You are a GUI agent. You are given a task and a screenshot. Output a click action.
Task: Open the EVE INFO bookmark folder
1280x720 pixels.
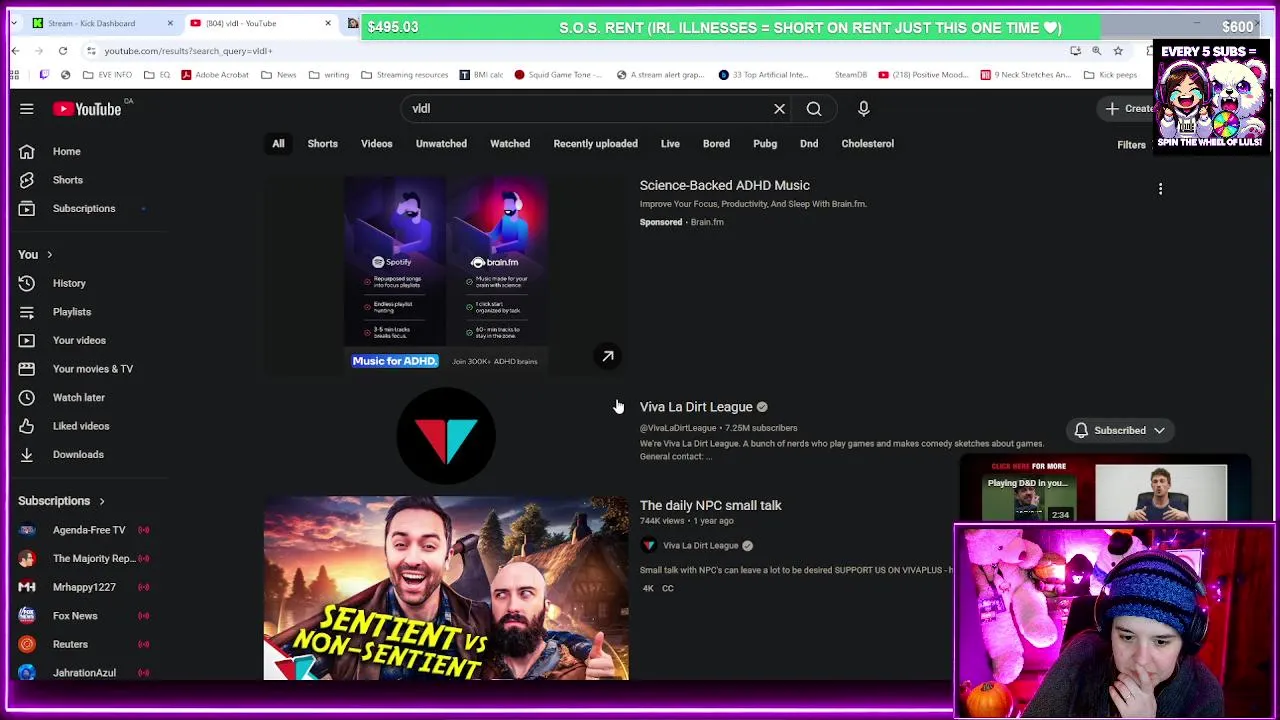[108, 75]
